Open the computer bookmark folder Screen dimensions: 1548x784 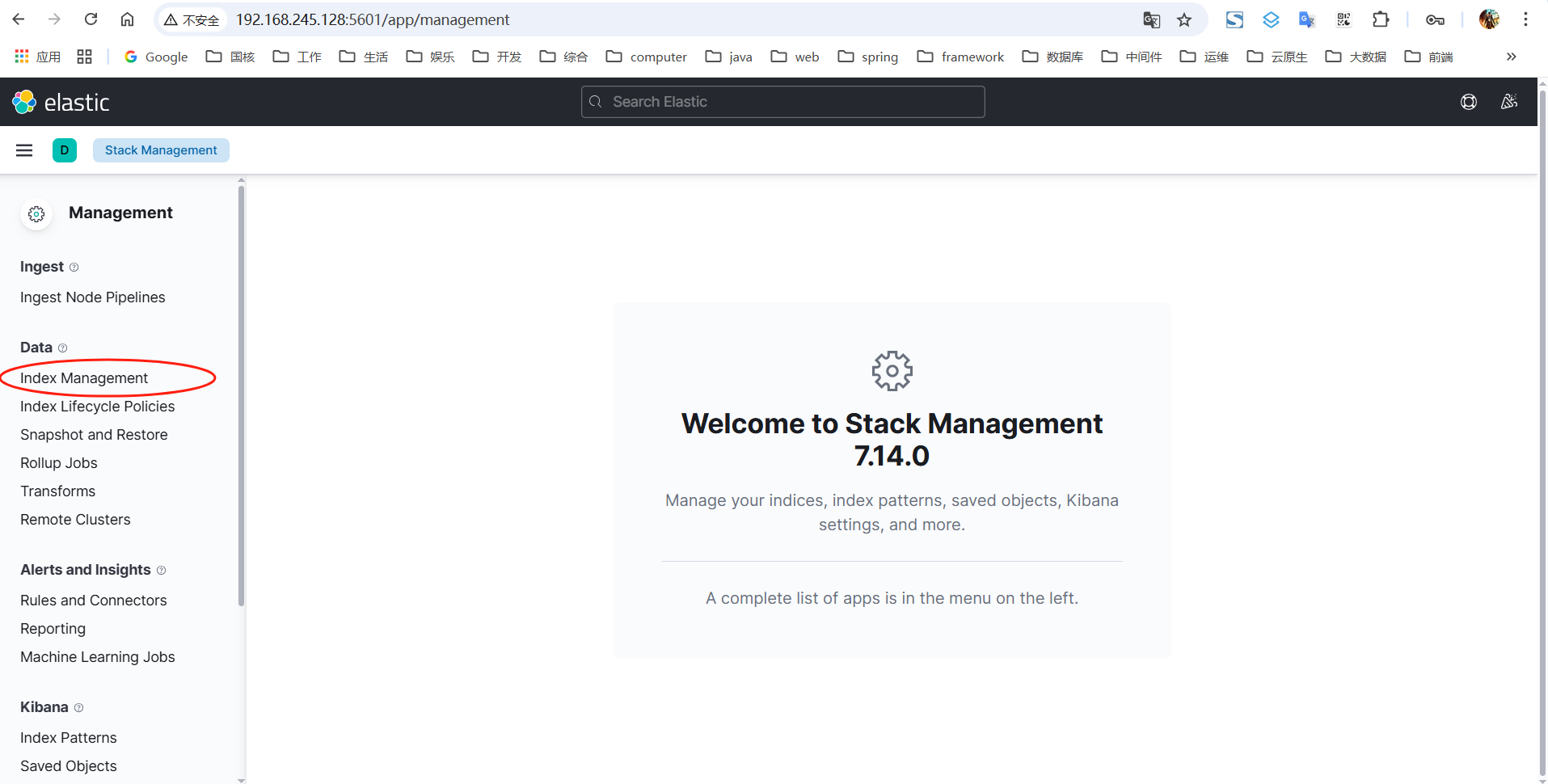647,57
